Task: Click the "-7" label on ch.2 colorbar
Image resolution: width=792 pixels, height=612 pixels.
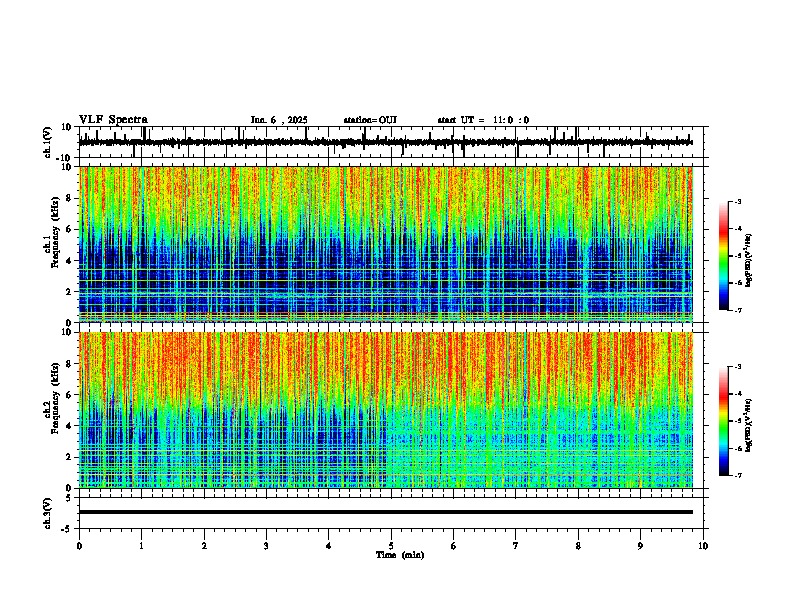Action: pos(738,475)
